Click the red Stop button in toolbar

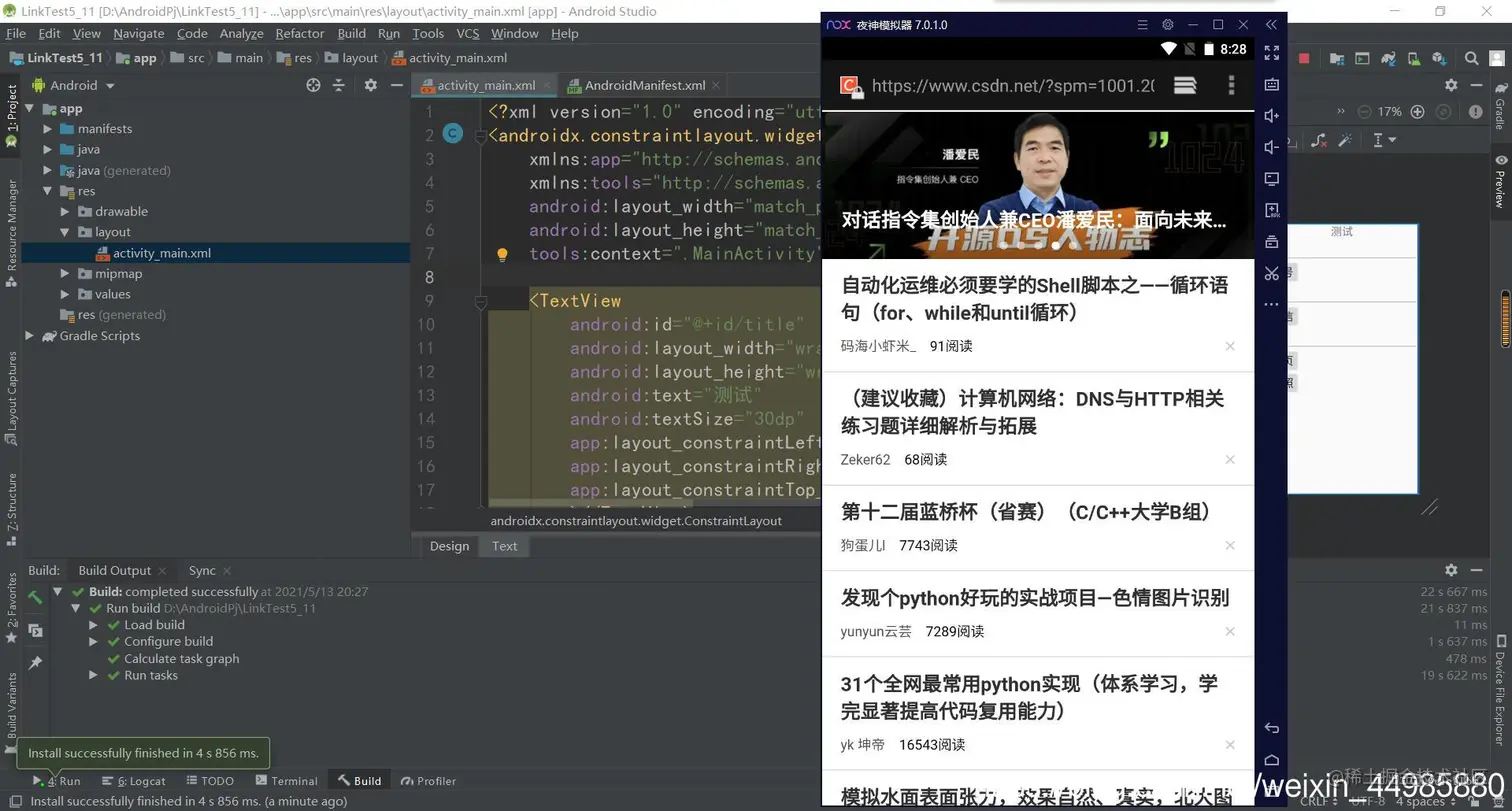point(1304,59)
